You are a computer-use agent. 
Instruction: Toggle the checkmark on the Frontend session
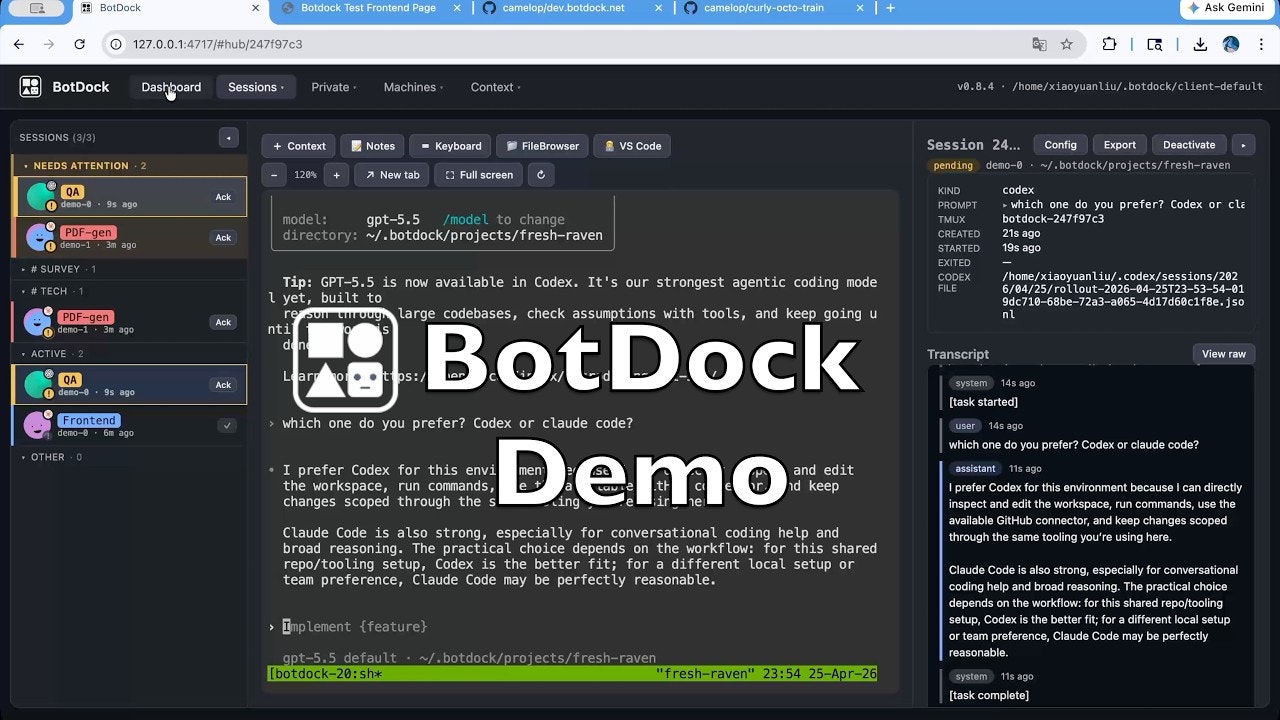[x=228, y=426]
